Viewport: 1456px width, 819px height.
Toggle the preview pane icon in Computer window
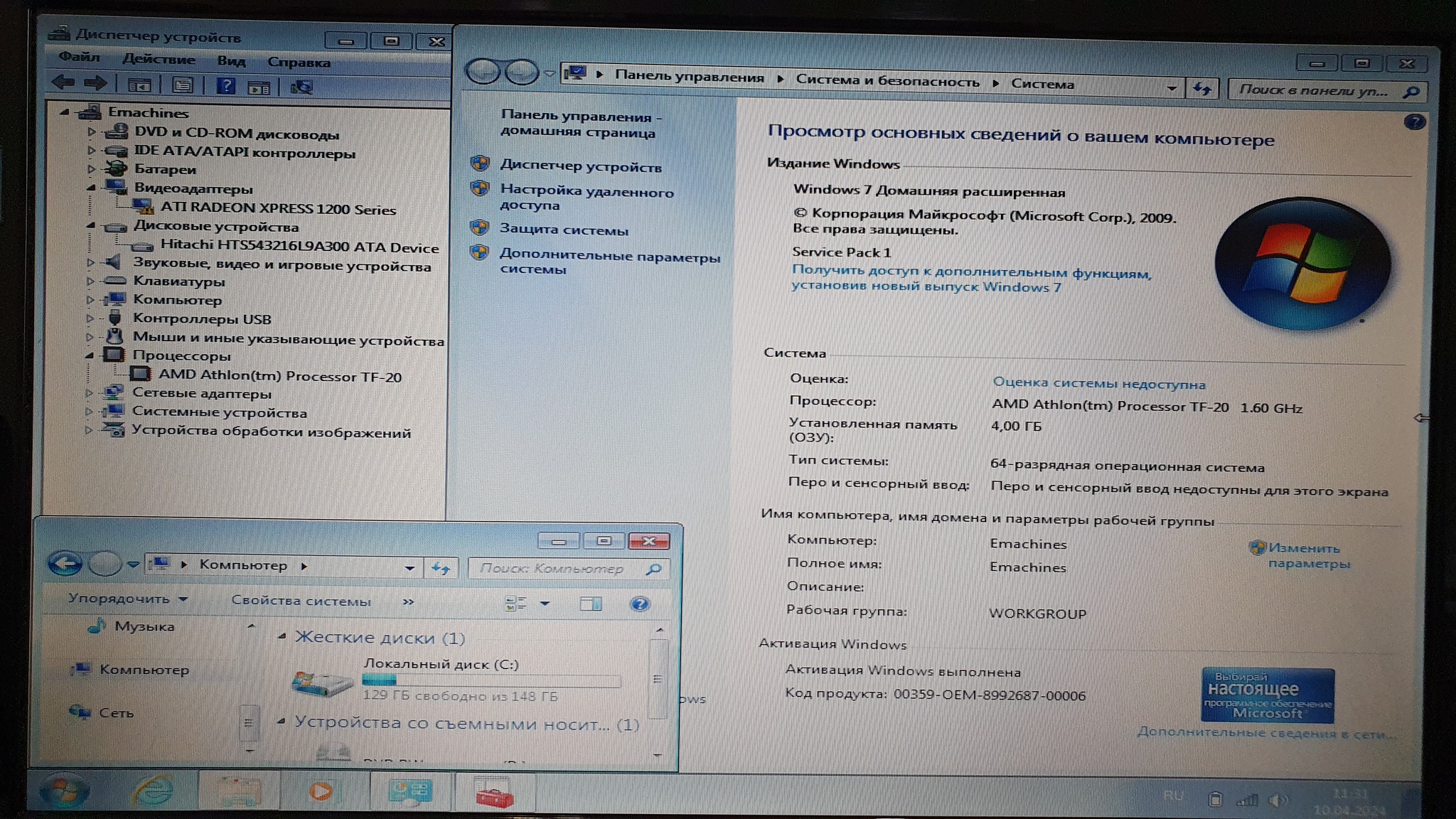click(x=591, y=604)
